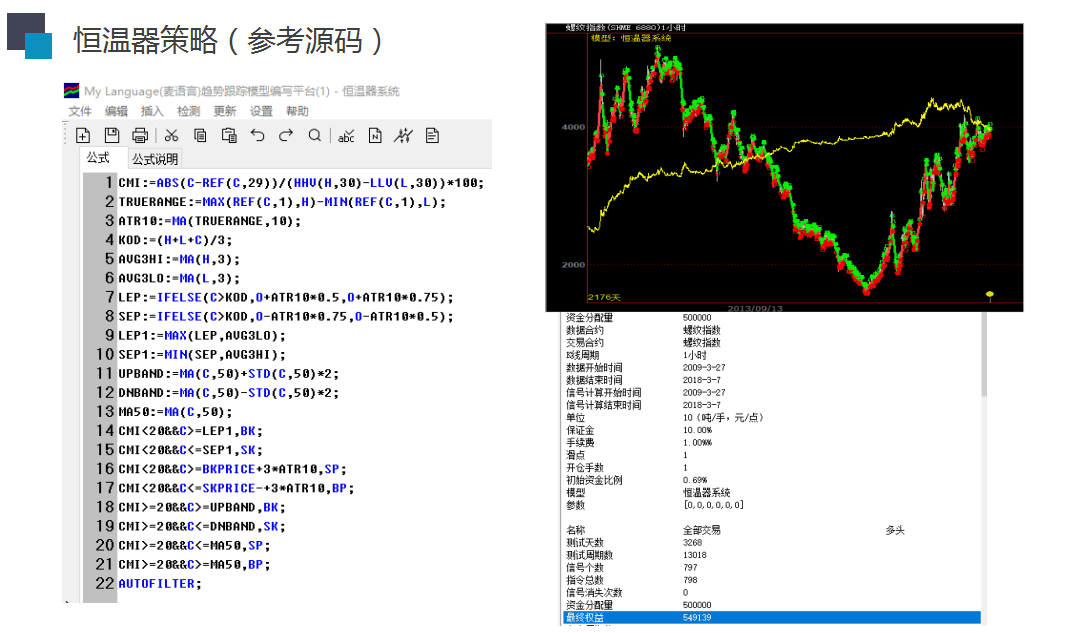
Task: Click the 初始资金比例 0.69% row
Action: [636, 480]
